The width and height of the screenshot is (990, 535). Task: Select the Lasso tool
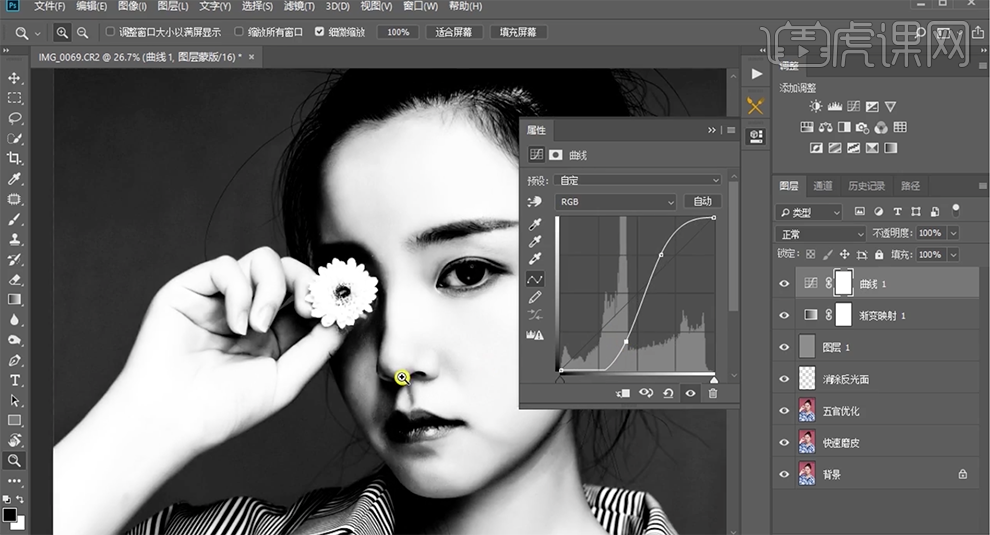click(14, 118)
